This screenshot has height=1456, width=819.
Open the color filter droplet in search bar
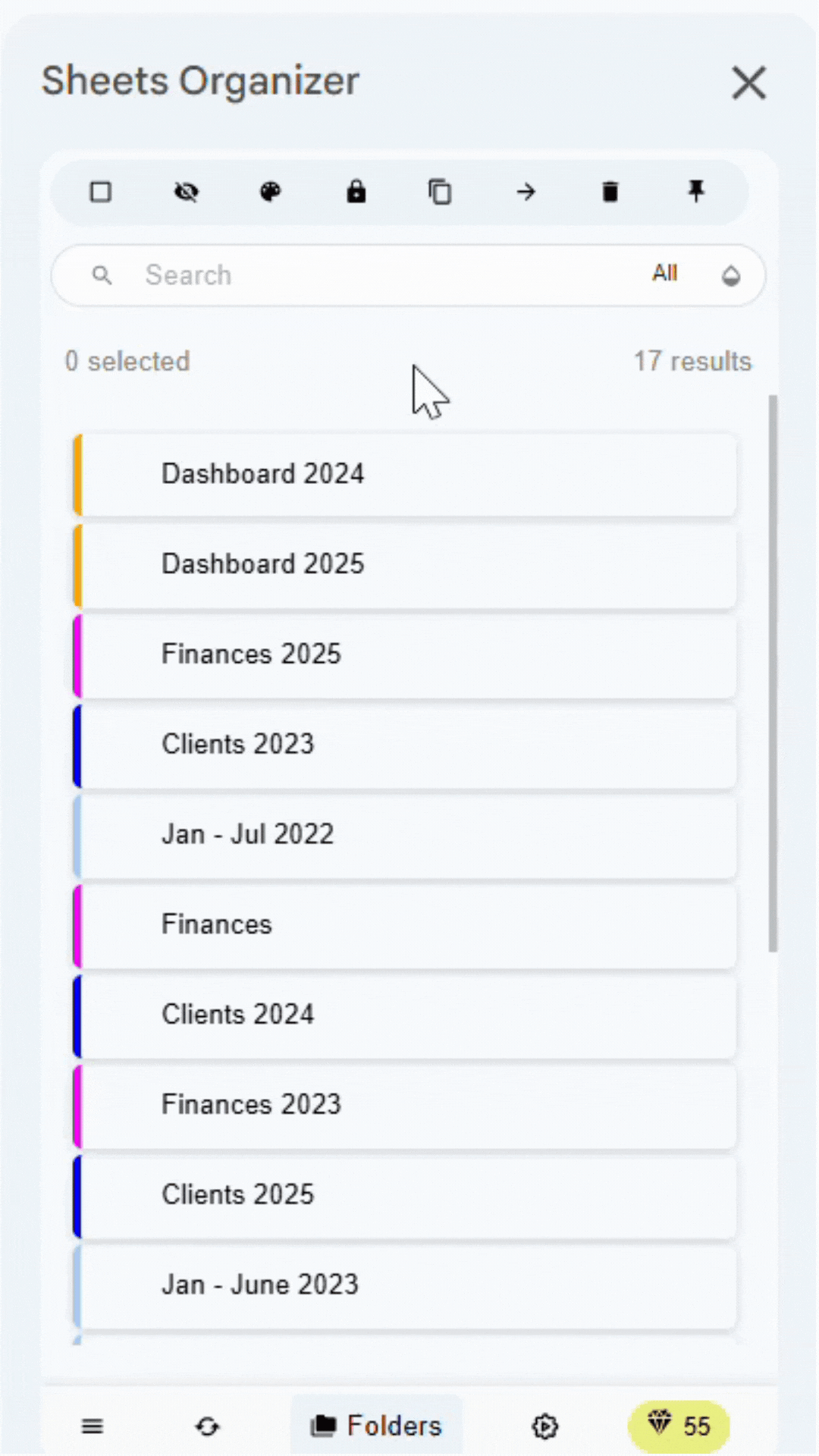730,276
